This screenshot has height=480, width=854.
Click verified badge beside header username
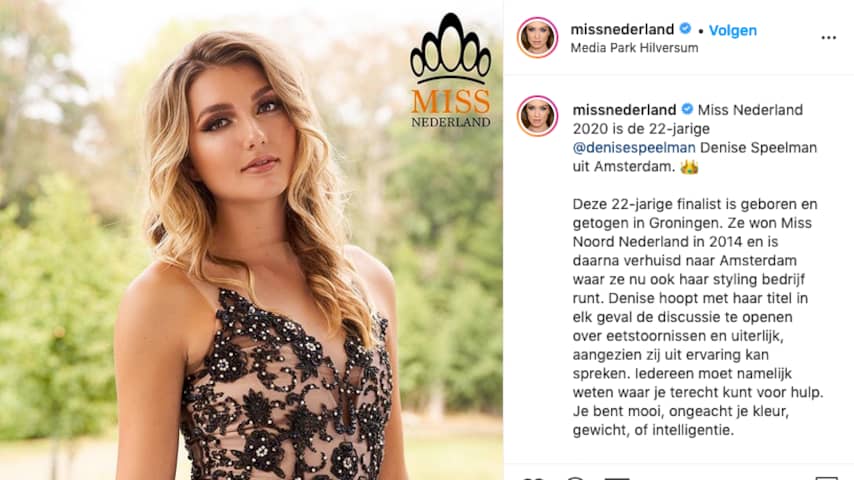[685, 28]
